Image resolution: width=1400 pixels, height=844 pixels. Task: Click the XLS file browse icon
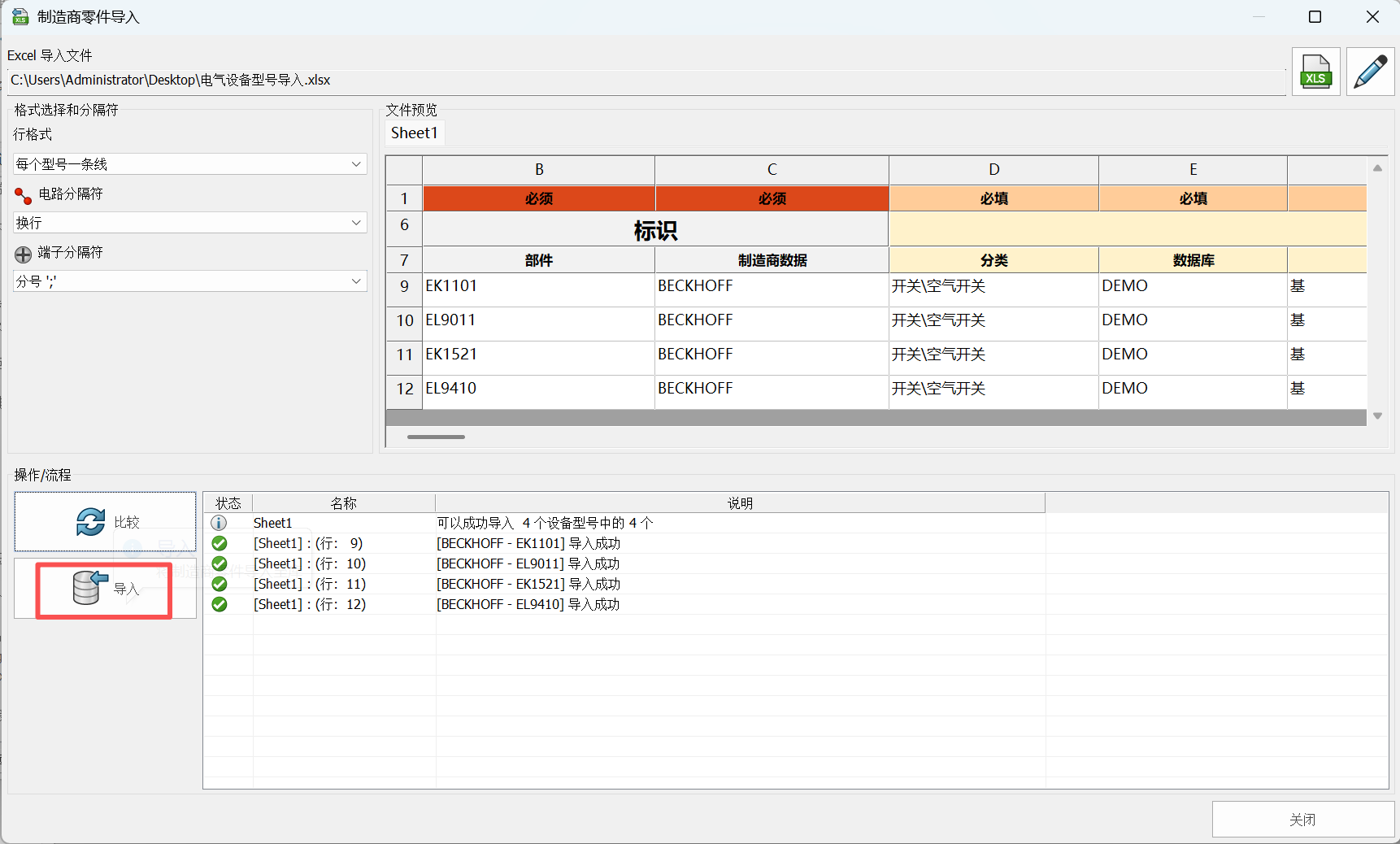tap(1315, 72)
